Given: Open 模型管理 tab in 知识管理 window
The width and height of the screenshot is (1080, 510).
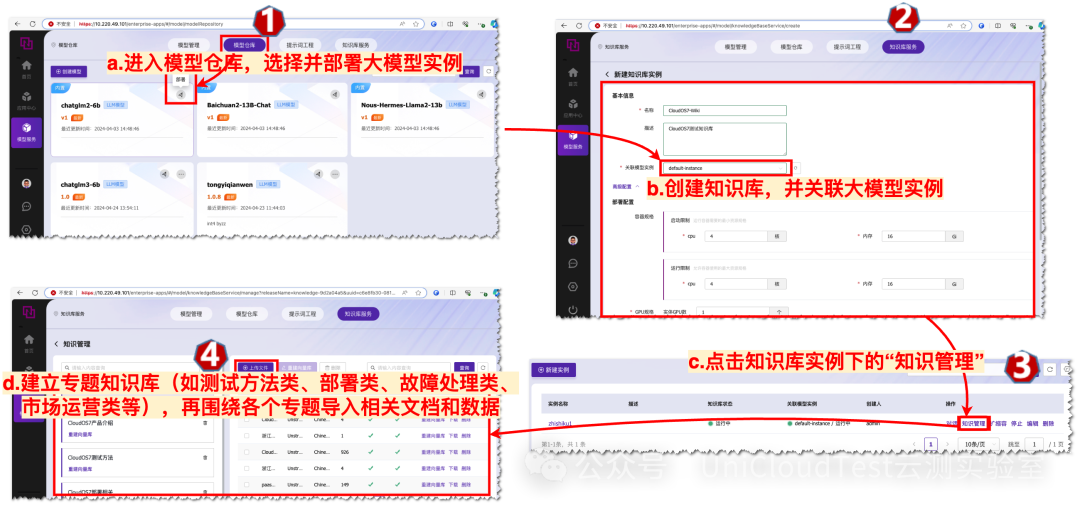Looking at the screenshot, I should 191,314.
